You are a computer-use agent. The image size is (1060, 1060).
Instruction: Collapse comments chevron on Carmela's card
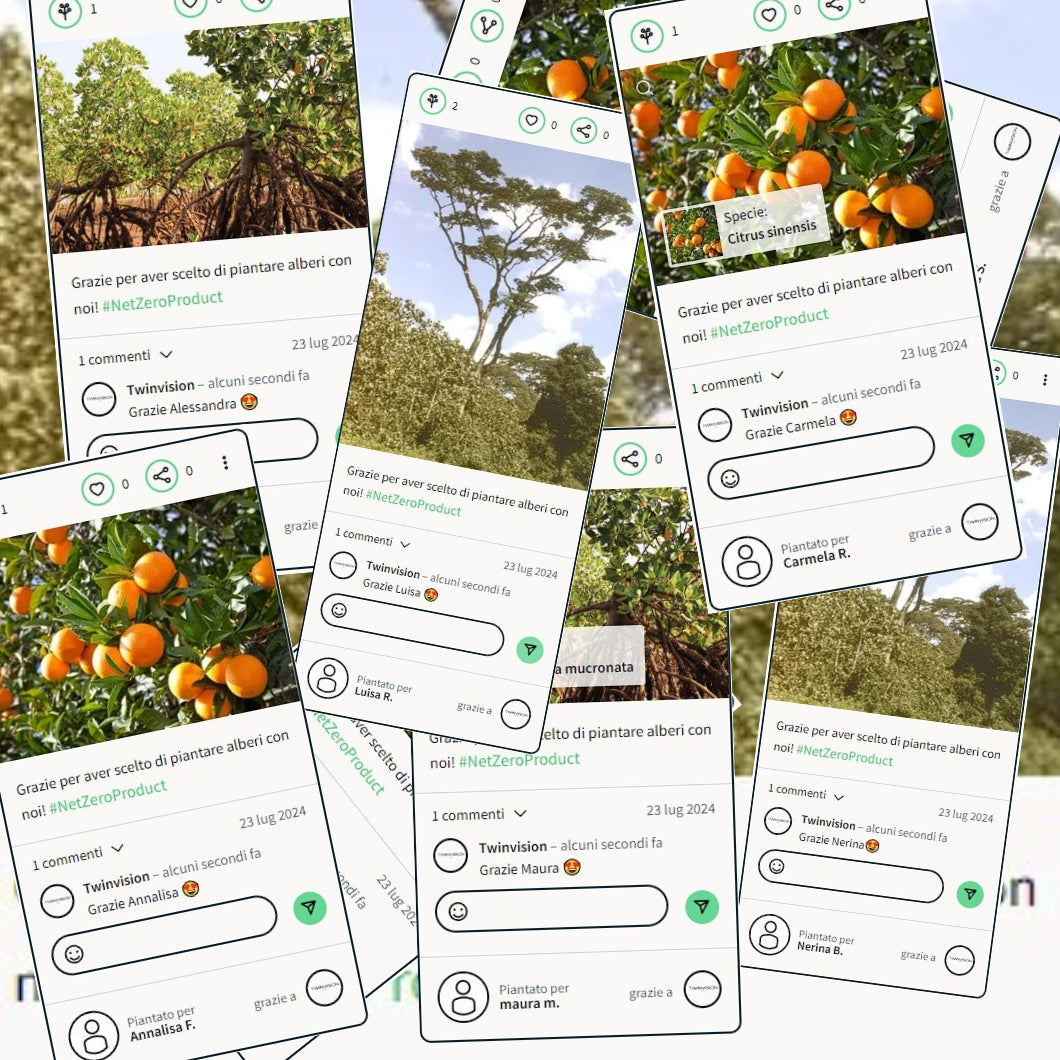(x=777, y=375)
